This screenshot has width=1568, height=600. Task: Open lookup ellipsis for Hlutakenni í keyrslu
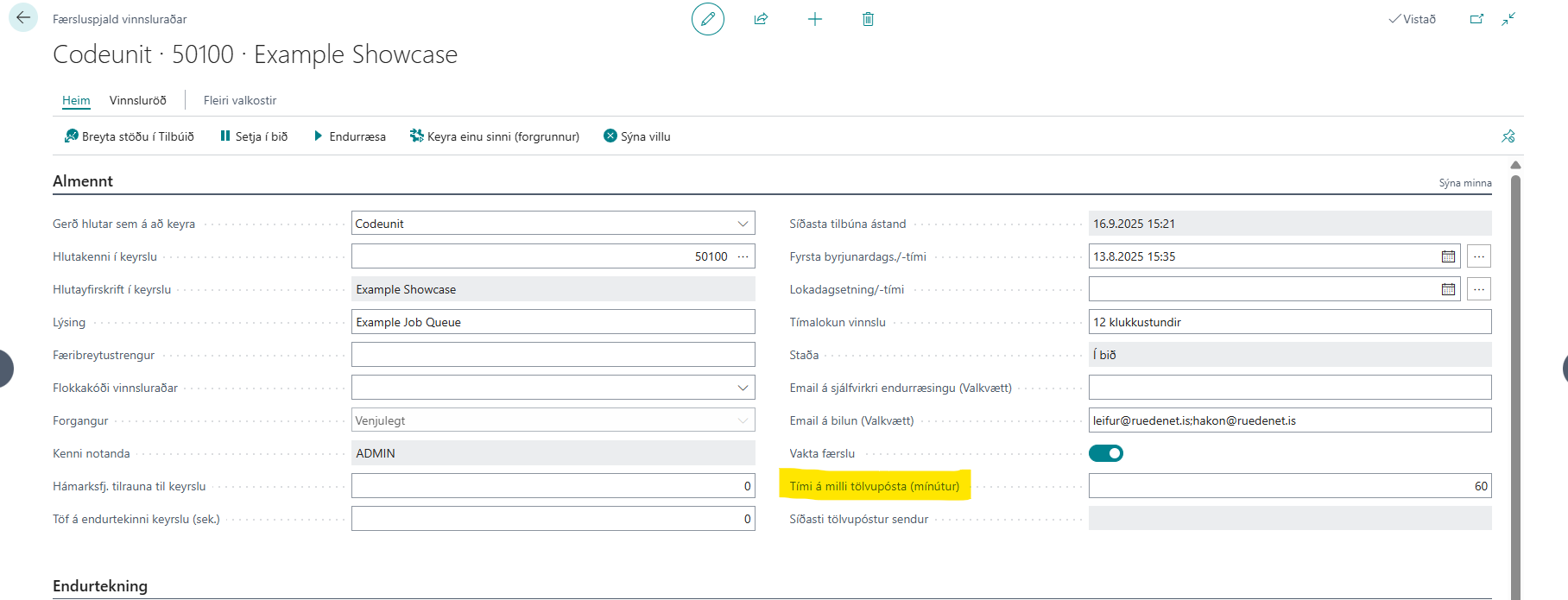pos(743,256)
